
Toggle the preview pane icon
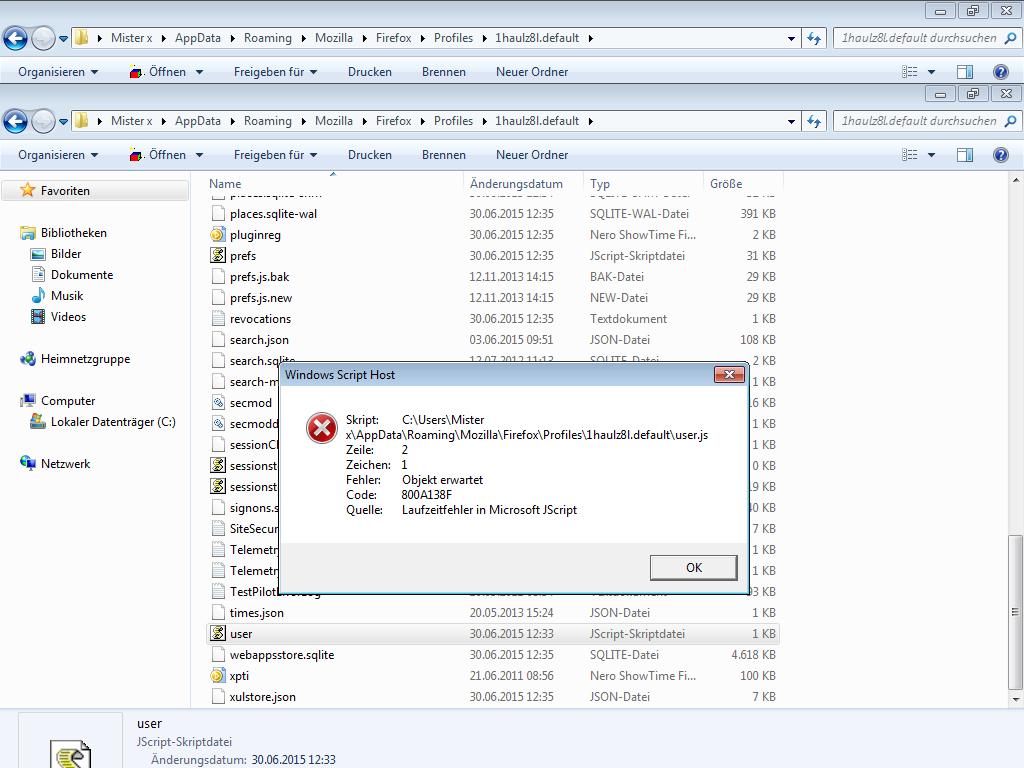point(965,155)
